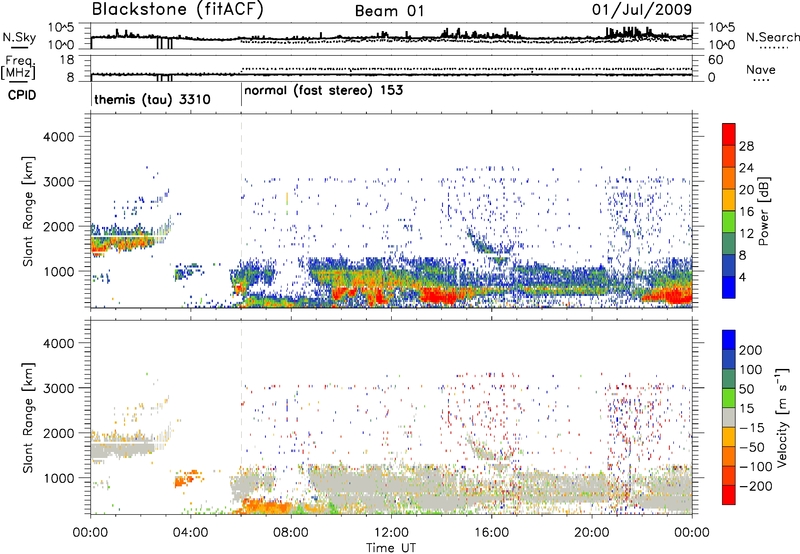
Task: Click the '16:00' time tick label
Action: (491, 533)
